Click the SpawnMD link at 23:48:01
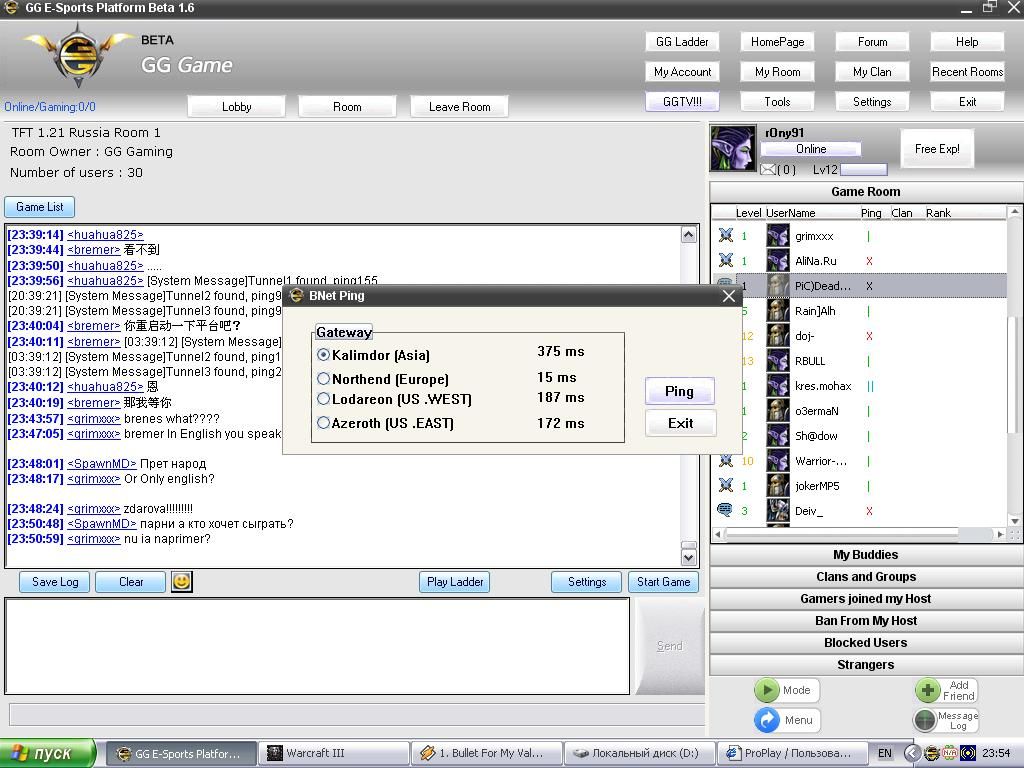 point(102,464)
